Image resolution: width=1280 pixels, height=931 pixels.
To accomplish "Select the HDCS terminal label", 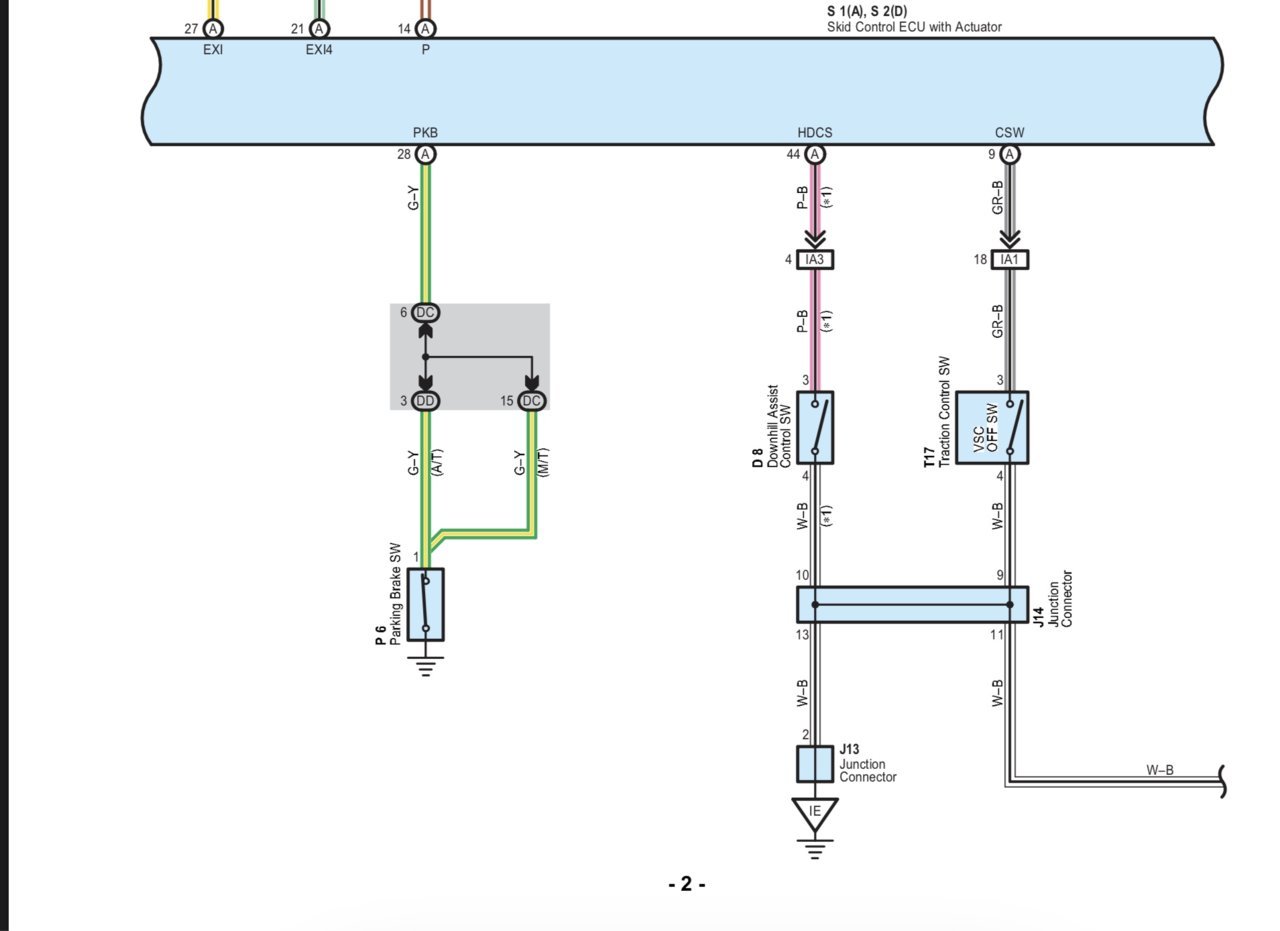I will tap(815, 132).
